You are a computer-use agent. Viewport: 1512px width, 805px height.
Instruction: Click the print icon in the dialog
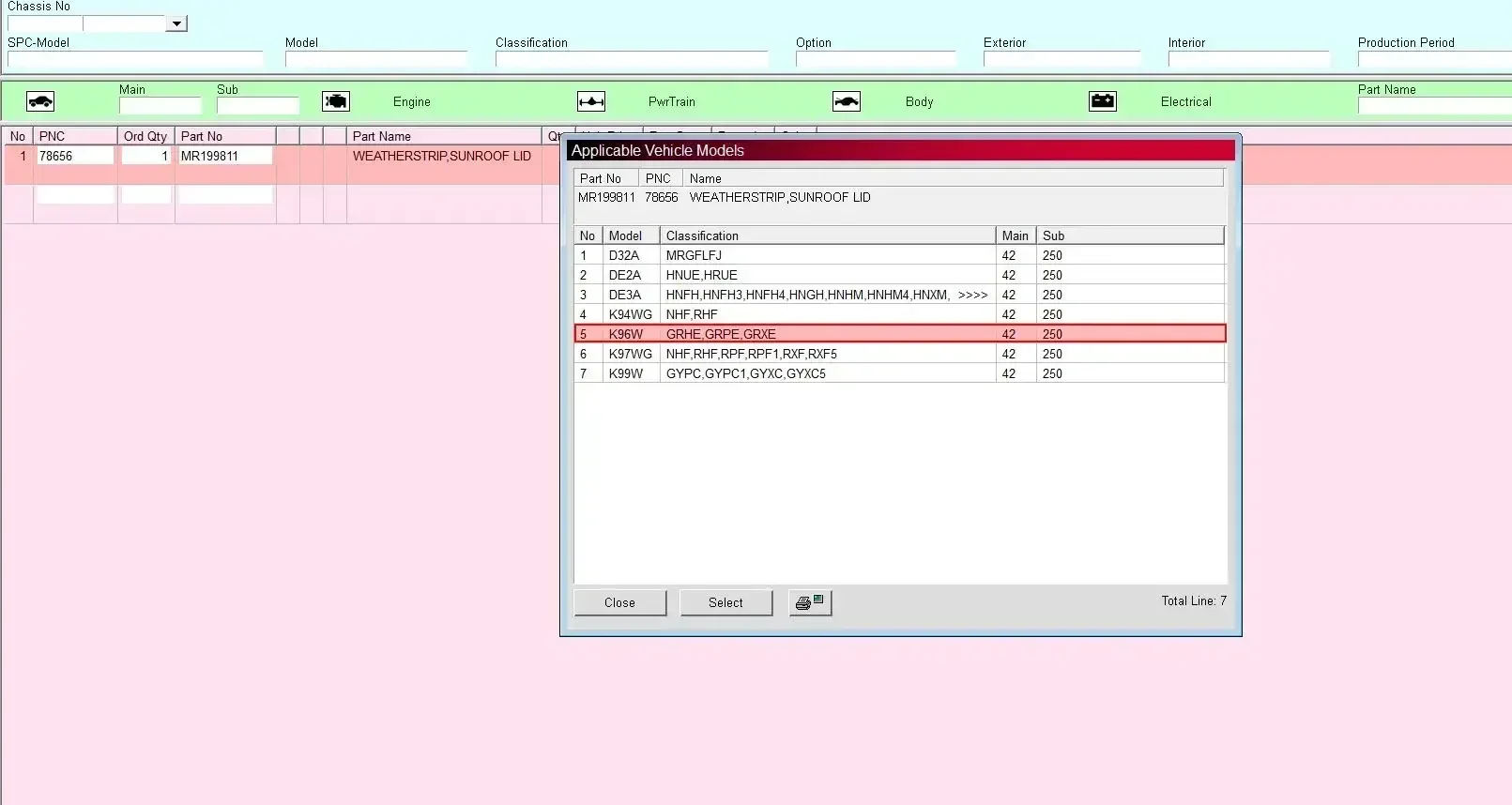(x=810, y=602)
